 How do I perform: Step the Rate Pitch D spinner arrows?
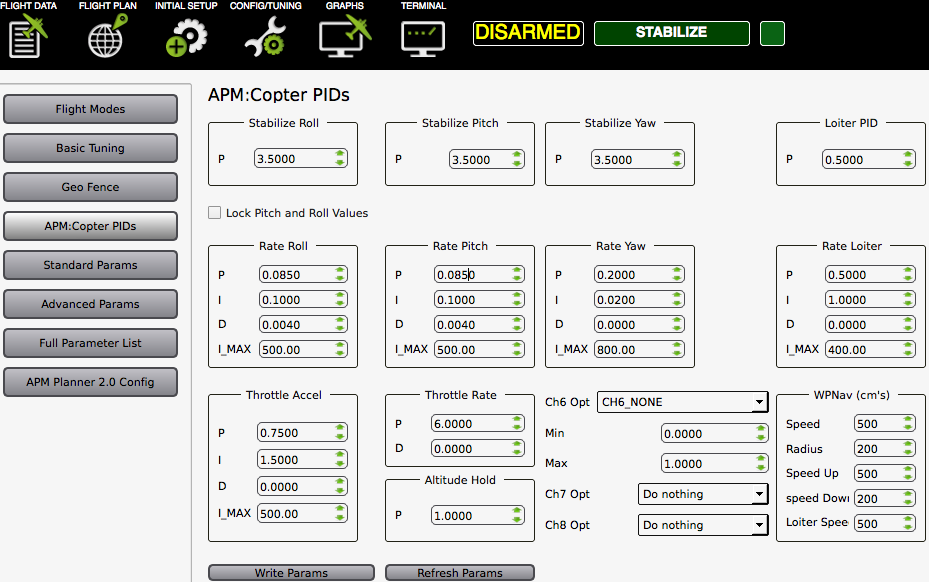(x=517, y=324)
